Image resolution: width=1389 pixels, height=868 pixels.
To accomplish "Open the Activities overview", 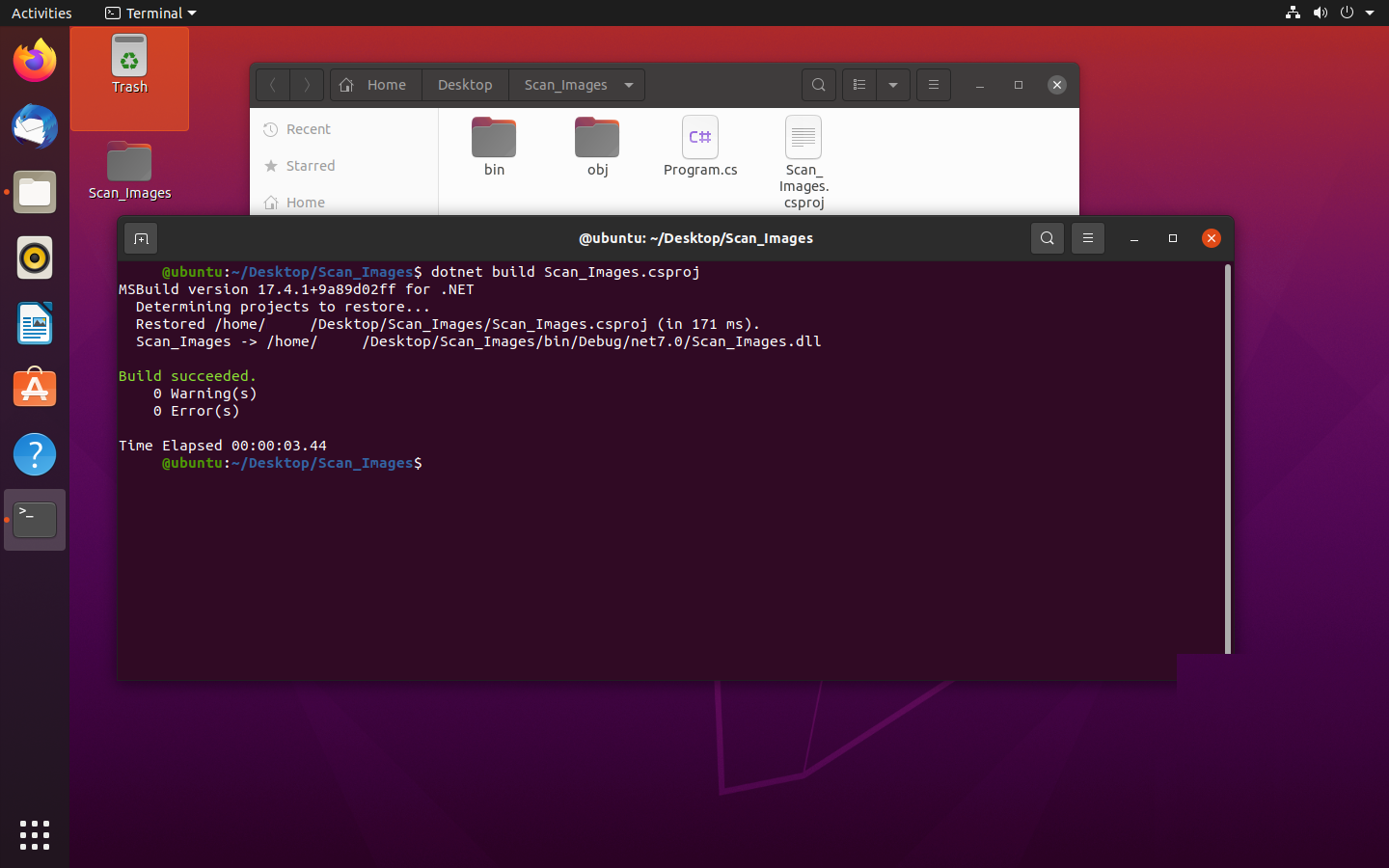I will coord(41,13).
